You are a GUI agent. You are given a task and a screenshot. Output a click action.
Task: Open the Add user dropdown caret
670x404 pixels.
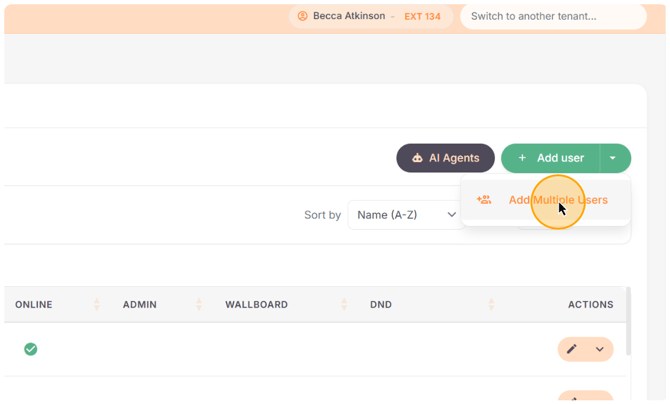point(613,158)
